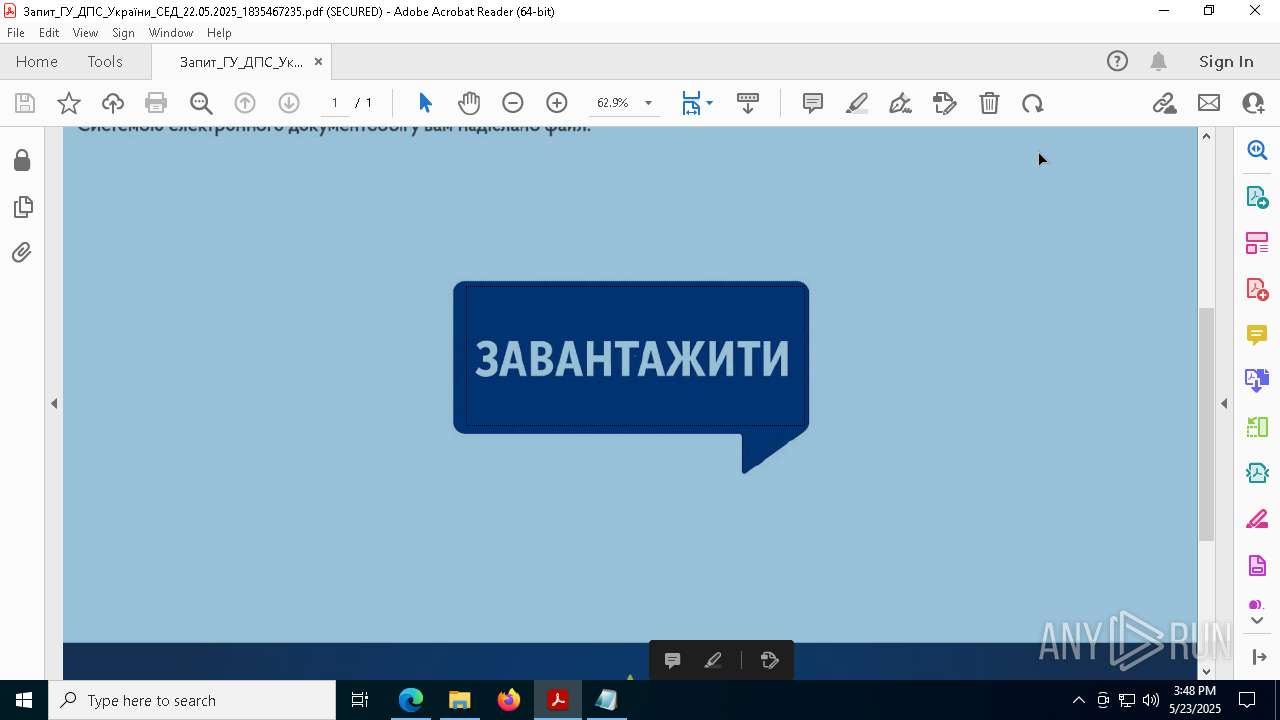Switch to the Tools tab
Viewport: 1280px width, 720px height.
[x=105, y=62]
